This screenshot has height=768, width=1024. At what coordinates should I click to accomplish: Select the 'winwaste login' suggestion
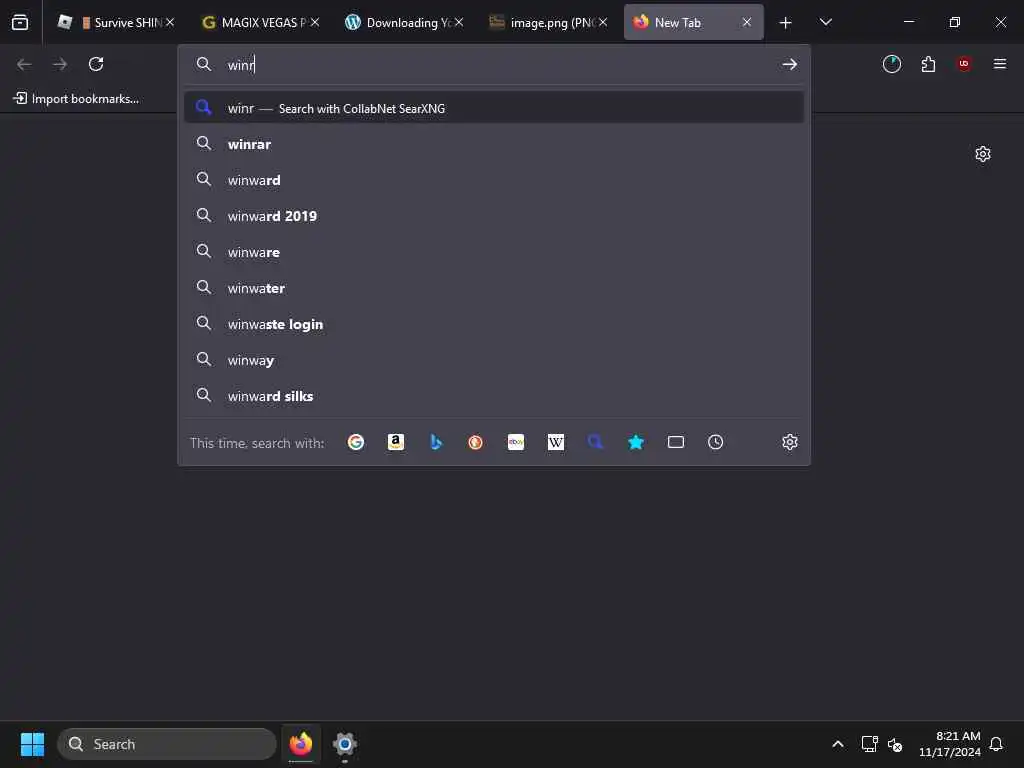coord(494,324)
